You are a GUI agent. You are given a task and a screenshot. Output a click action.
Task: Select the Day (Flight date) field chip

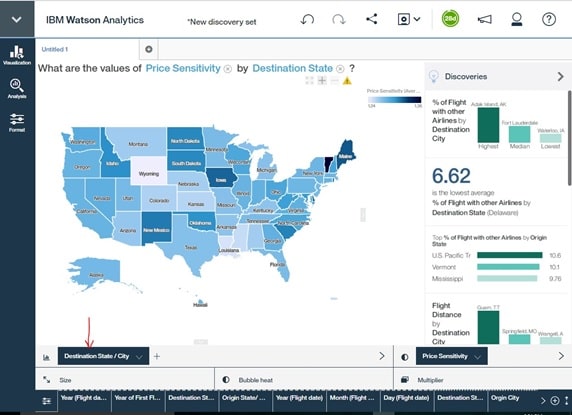point(406,400)
